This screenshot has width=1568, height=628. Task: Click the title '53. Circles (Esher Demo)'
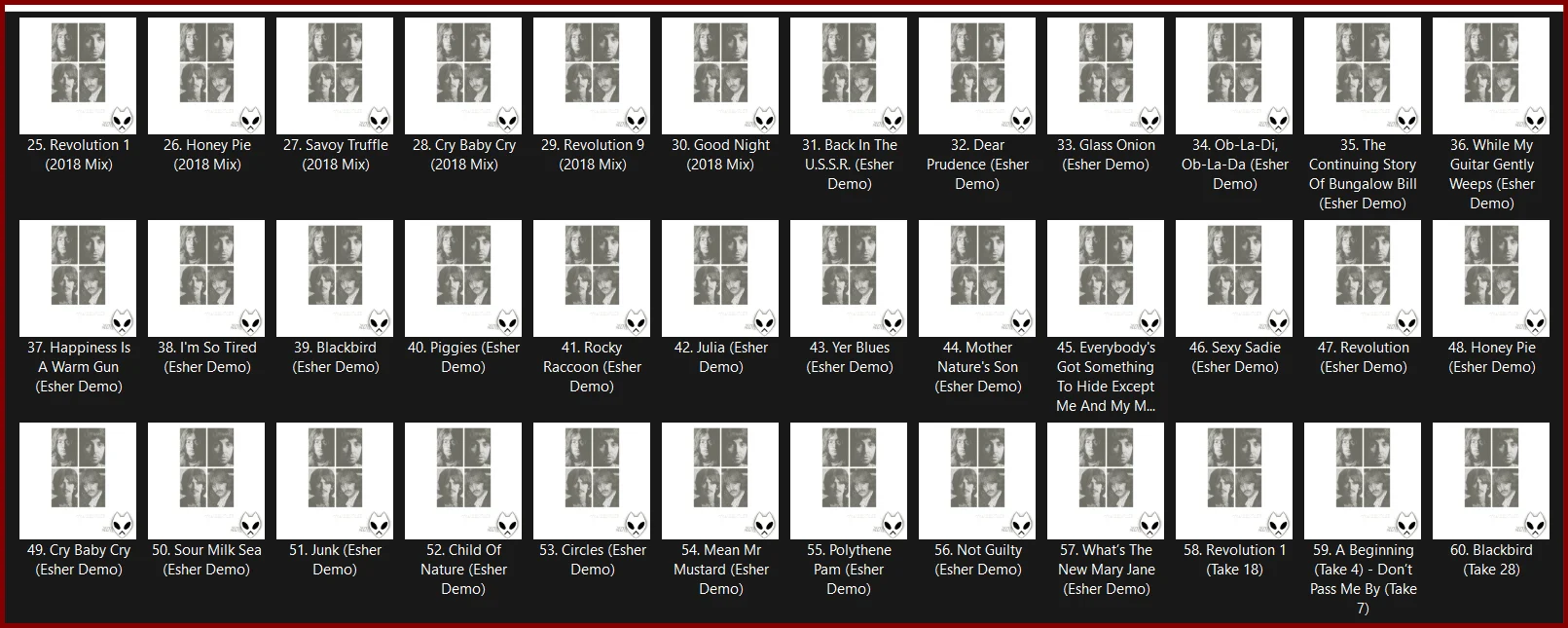click(593, 560)
